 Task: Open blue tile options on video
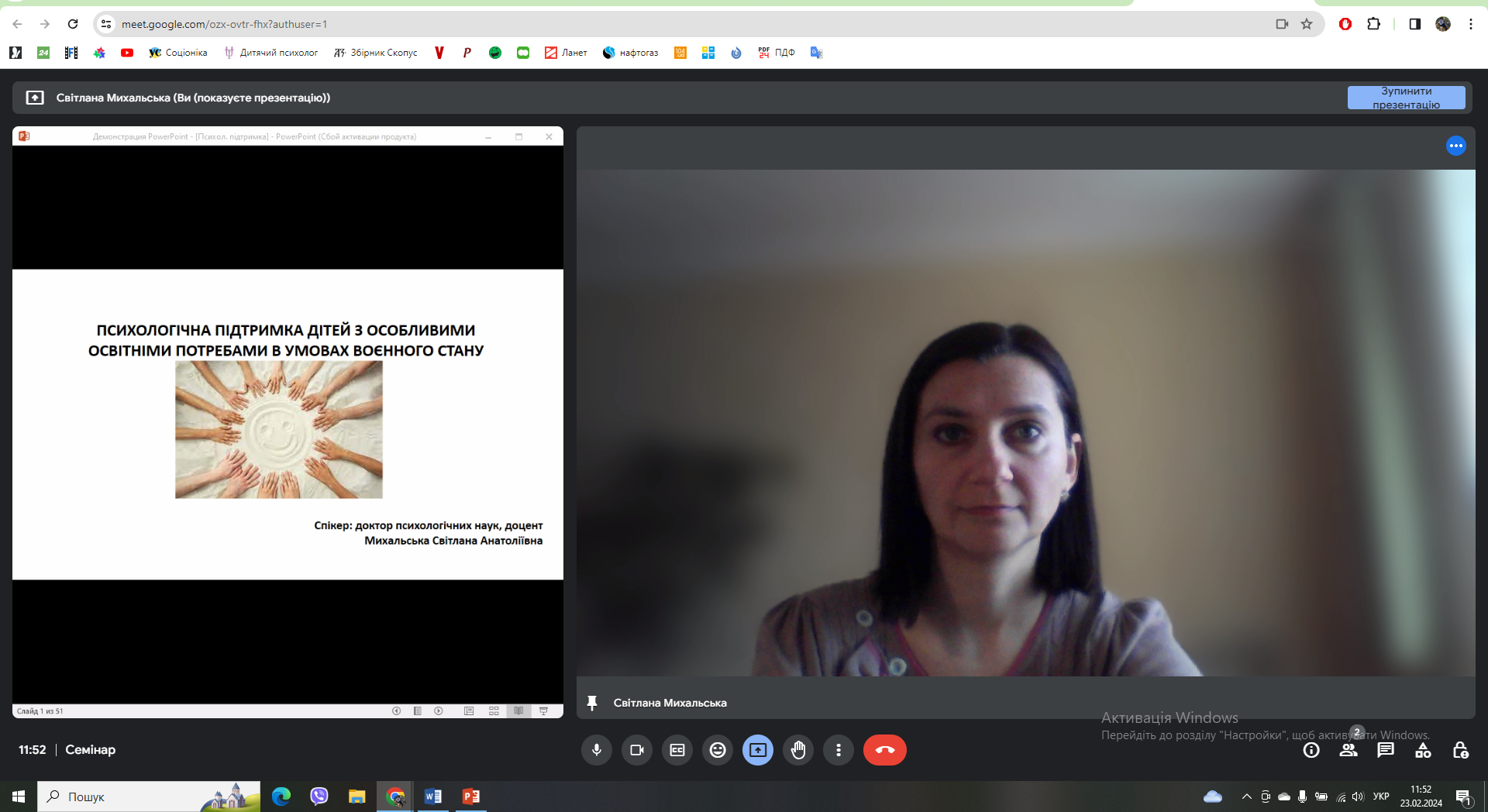[1455, 146]
